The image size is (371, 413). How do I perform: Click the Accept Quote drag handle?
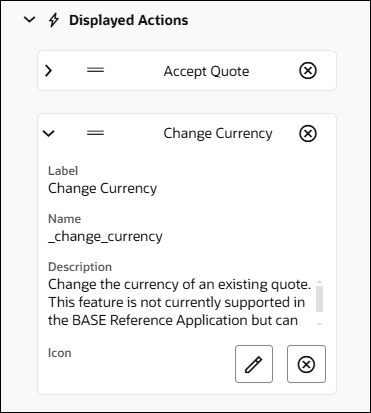96,70
